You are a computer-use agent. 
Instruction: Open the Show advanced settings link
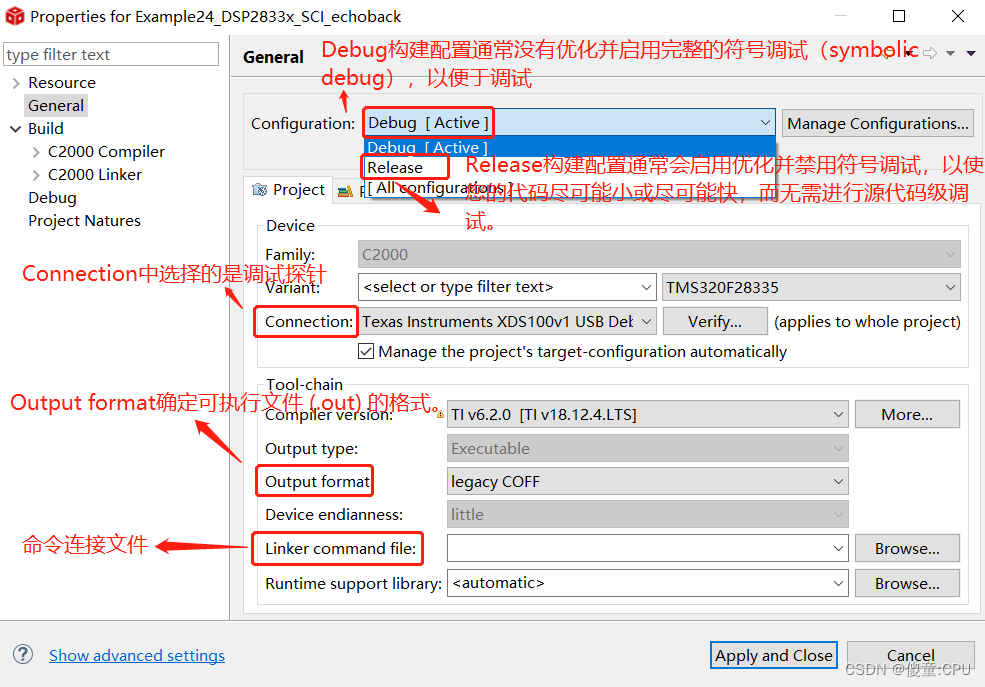click(137, 655)
